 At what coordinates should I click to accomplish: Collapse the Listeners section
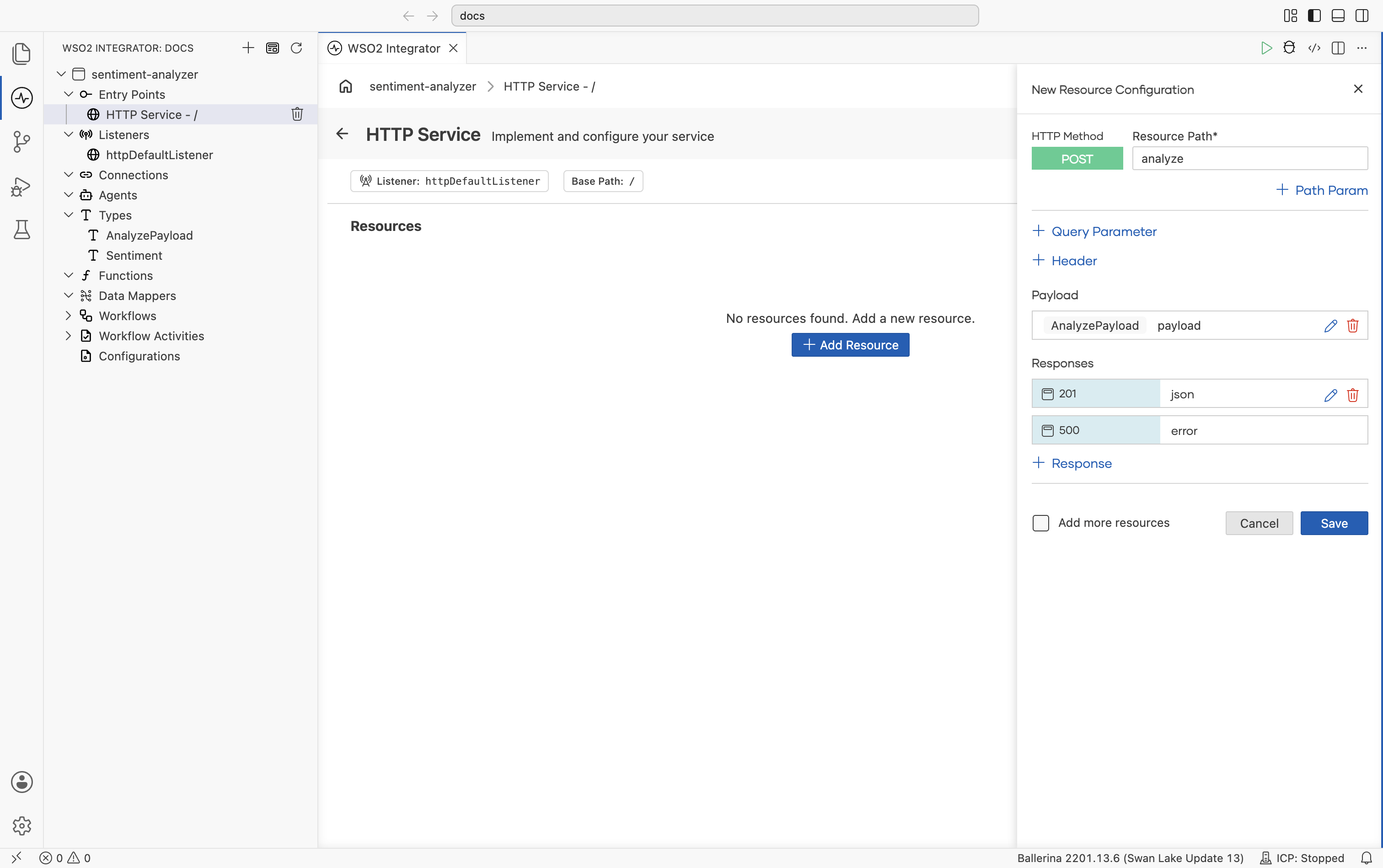coord(68,134)
